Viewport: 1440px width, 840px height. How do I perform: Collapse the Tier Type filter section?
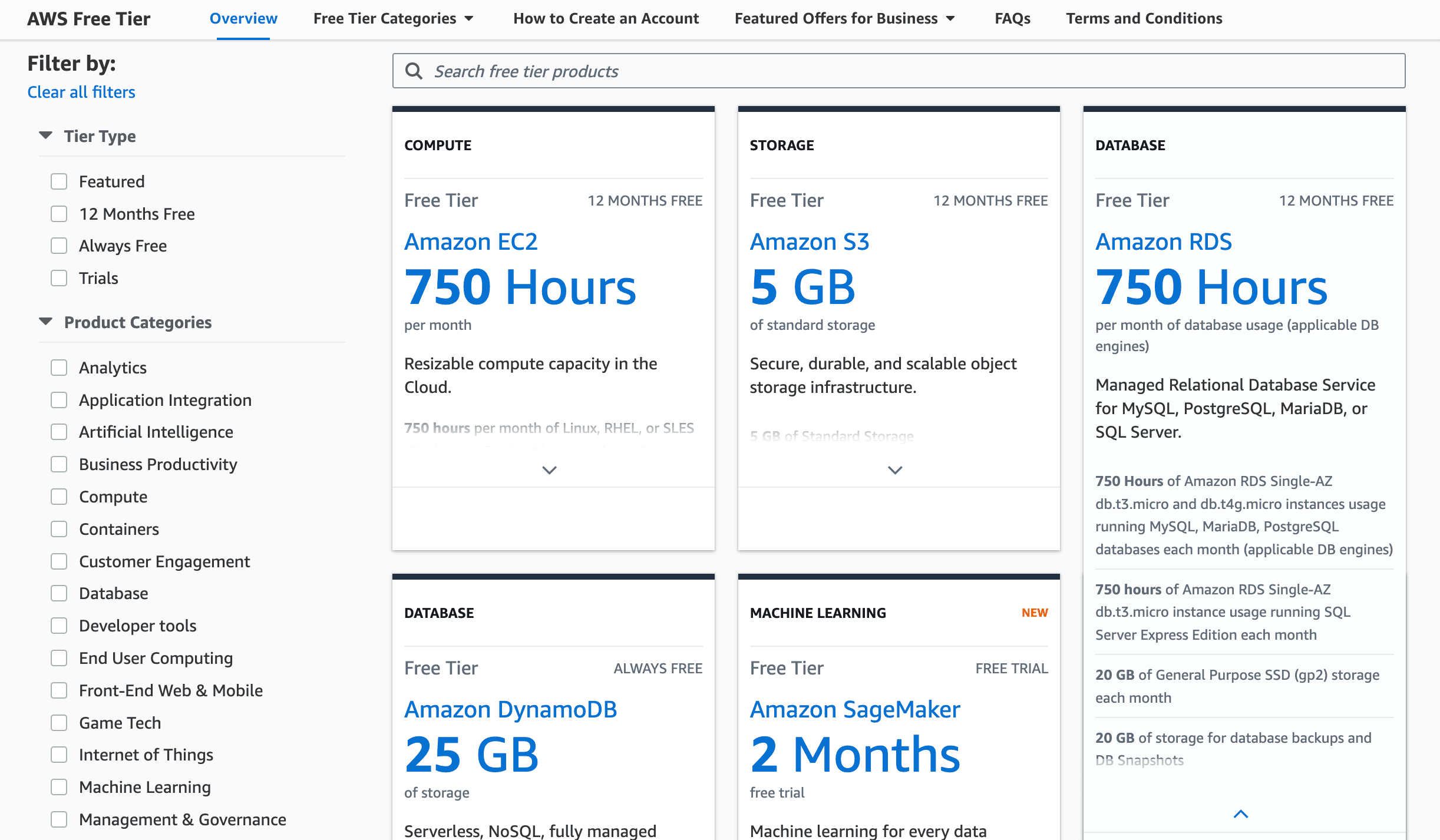45,135
